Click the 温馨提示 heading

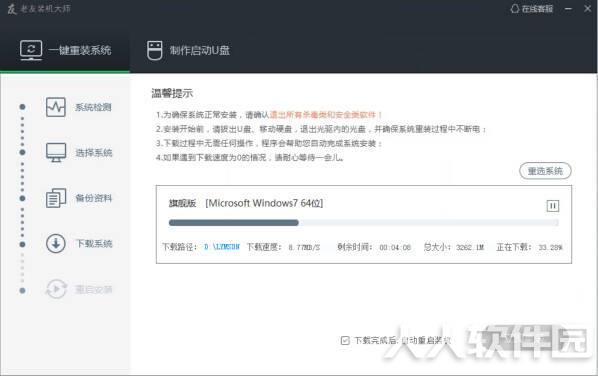pos(172,93)
